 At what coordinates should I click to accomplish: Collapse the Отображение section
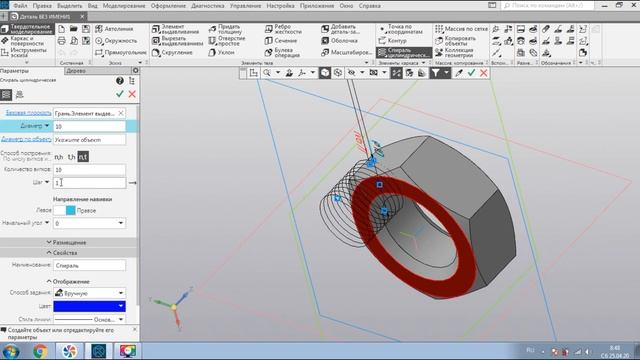click(68, 282)
